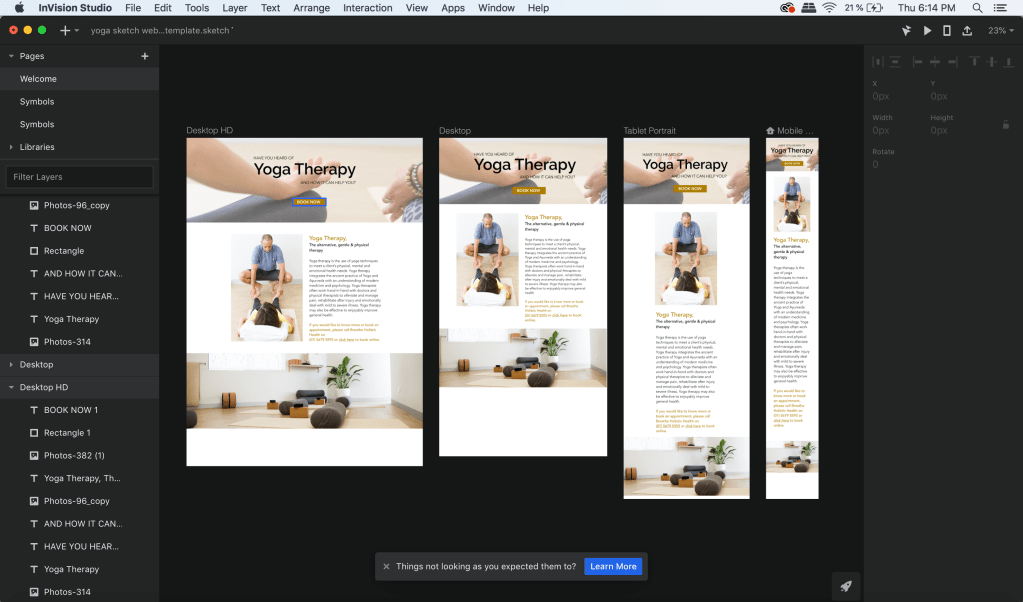Expand the Desktop artboard layer group

click(11, 365)
